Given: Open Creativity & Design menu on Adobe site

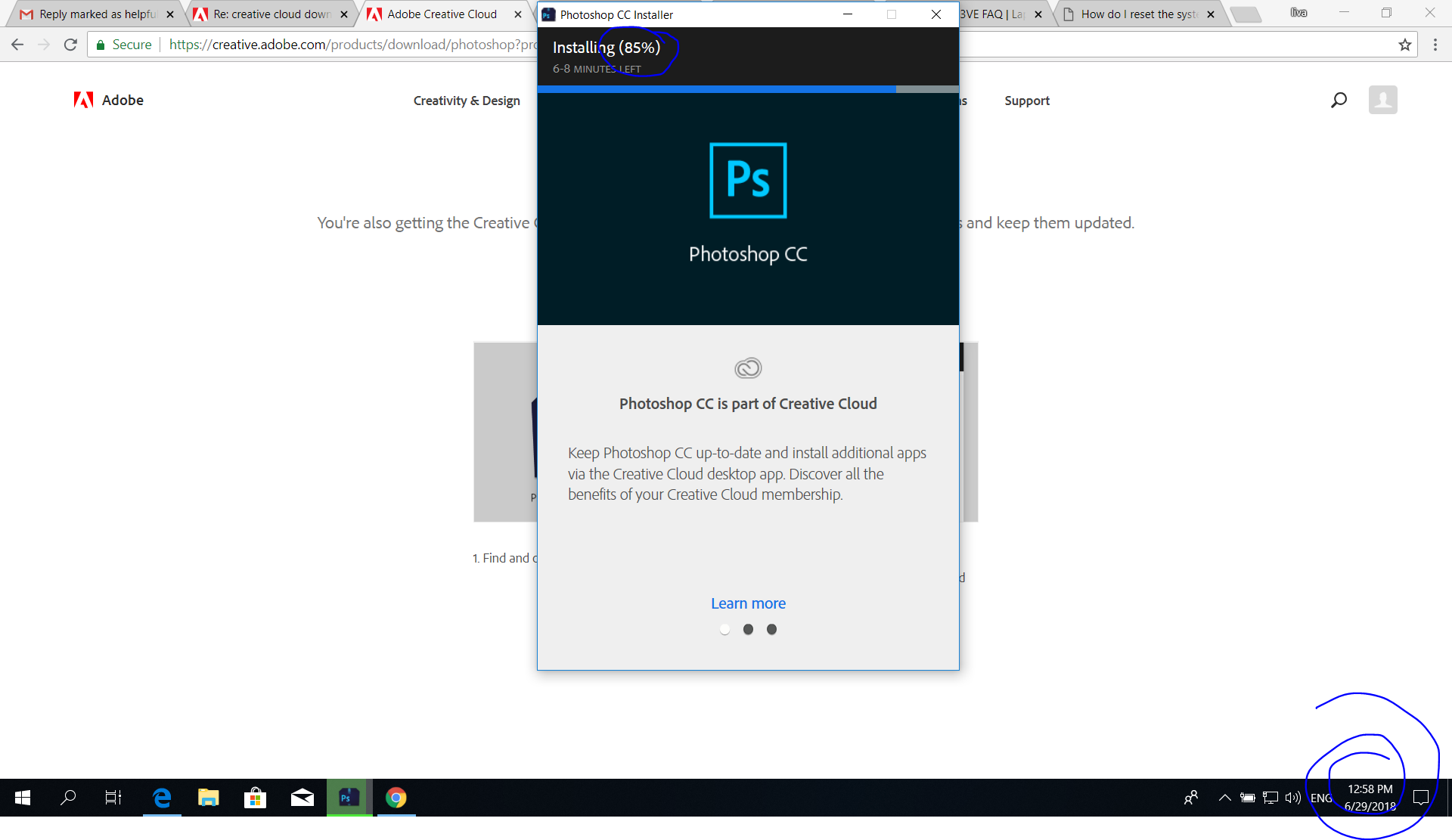Looking at the screenshot, I should click(x=467, y=101).
